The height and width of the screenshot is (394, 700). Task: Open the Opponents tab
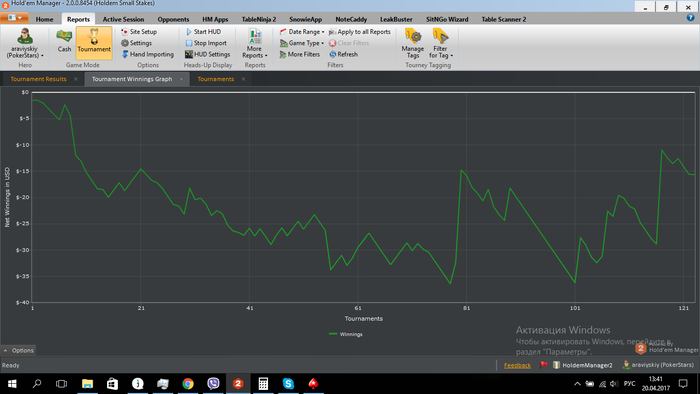[x=173, y=19]
